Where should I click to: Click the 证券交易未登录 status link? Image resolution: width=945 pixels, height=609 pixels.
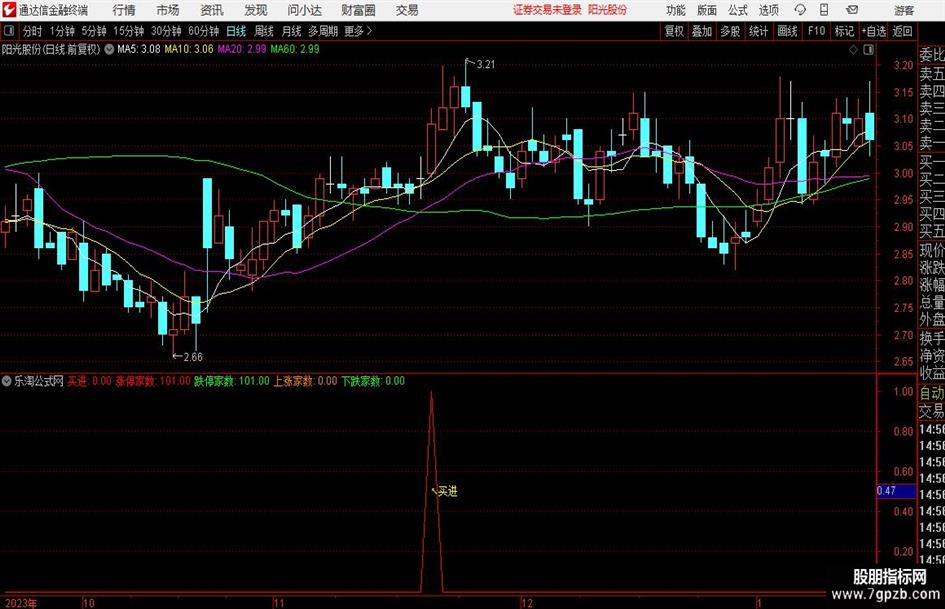pyautogui.click(x=547, y=10)
